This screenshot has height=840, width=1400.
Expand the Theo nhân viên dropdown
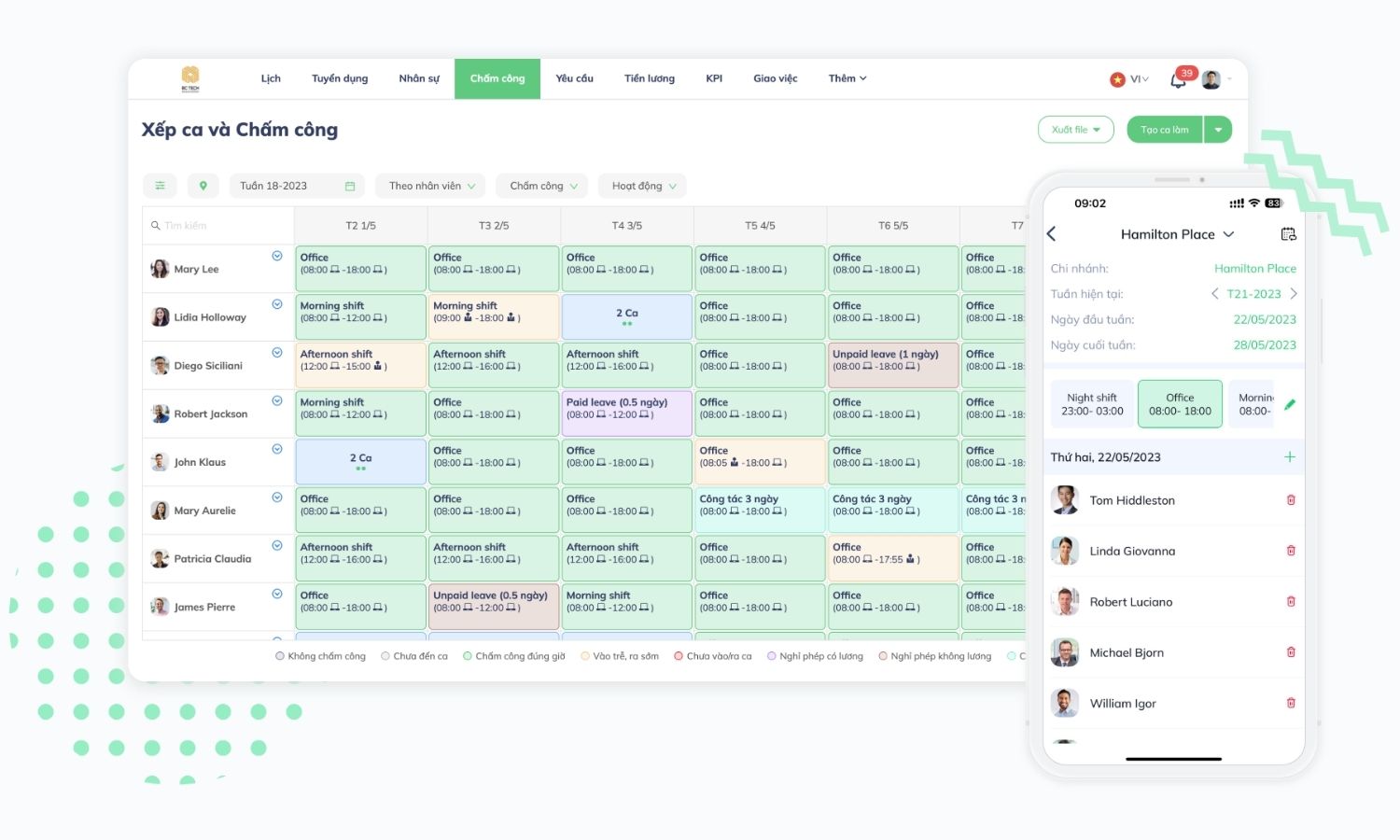431,186
